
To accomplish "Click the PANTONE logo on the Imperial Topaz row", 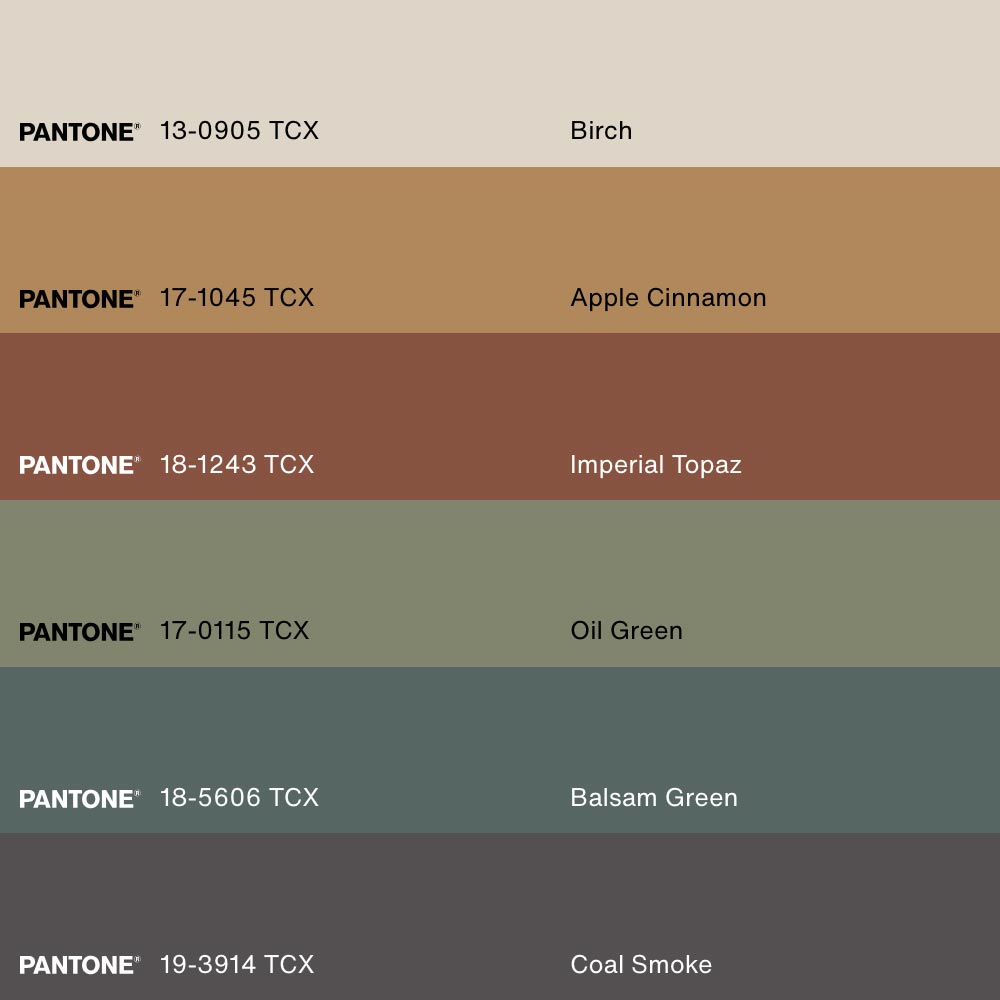I will coord(79,465).
